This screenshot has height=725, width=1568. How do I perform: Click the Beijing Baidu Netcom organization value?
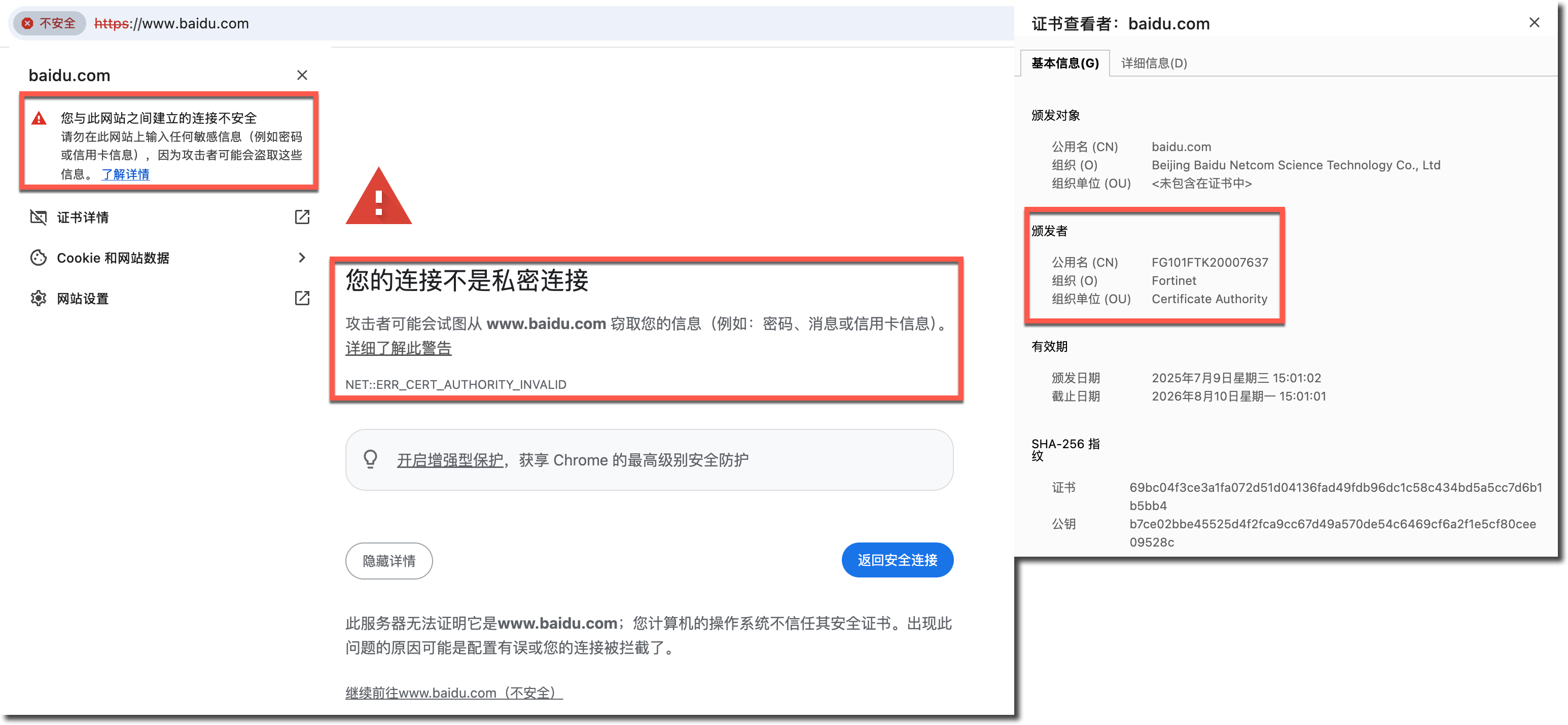point(1296,165)
